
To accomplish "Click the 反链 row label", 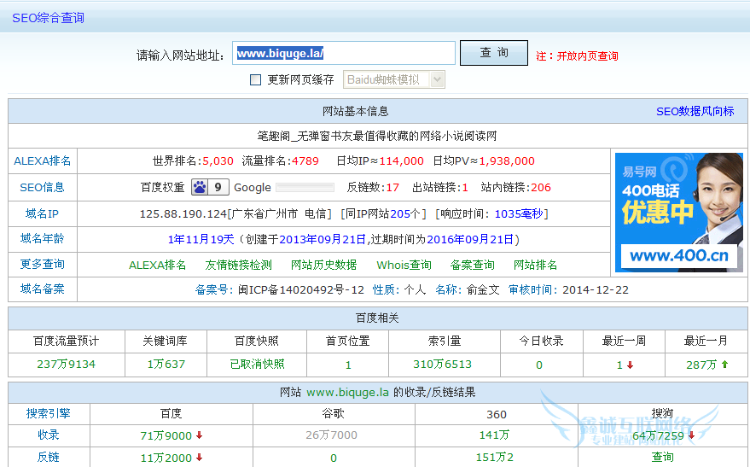I will [x=48, y=457].
